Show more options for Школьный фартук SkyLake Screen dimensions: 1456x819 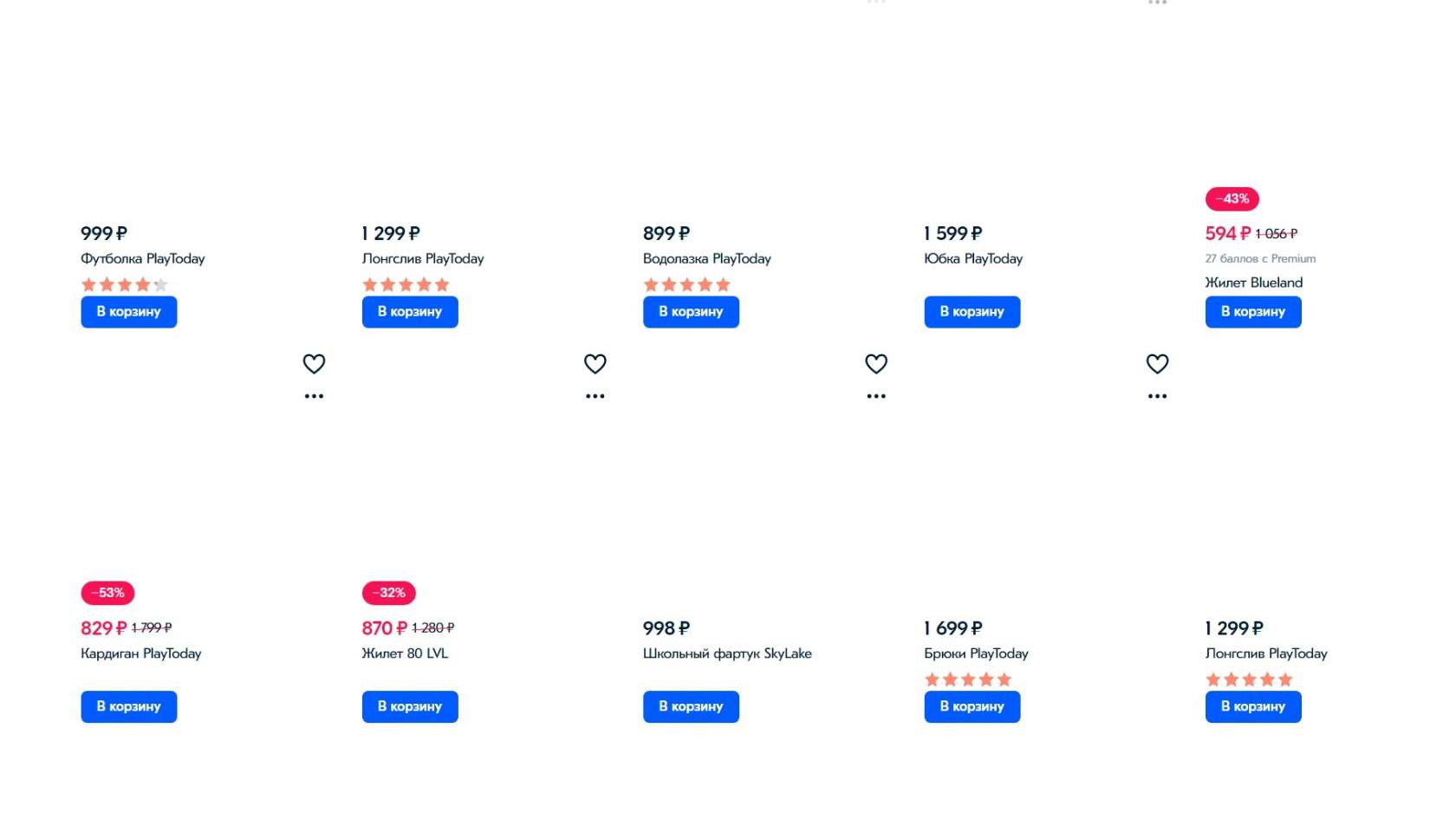coord(876,396)
